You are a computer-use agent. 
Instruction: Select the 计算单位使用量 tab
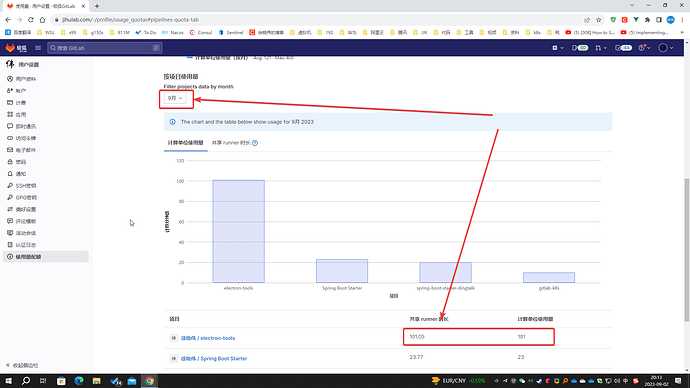click(x=185, y=143)
